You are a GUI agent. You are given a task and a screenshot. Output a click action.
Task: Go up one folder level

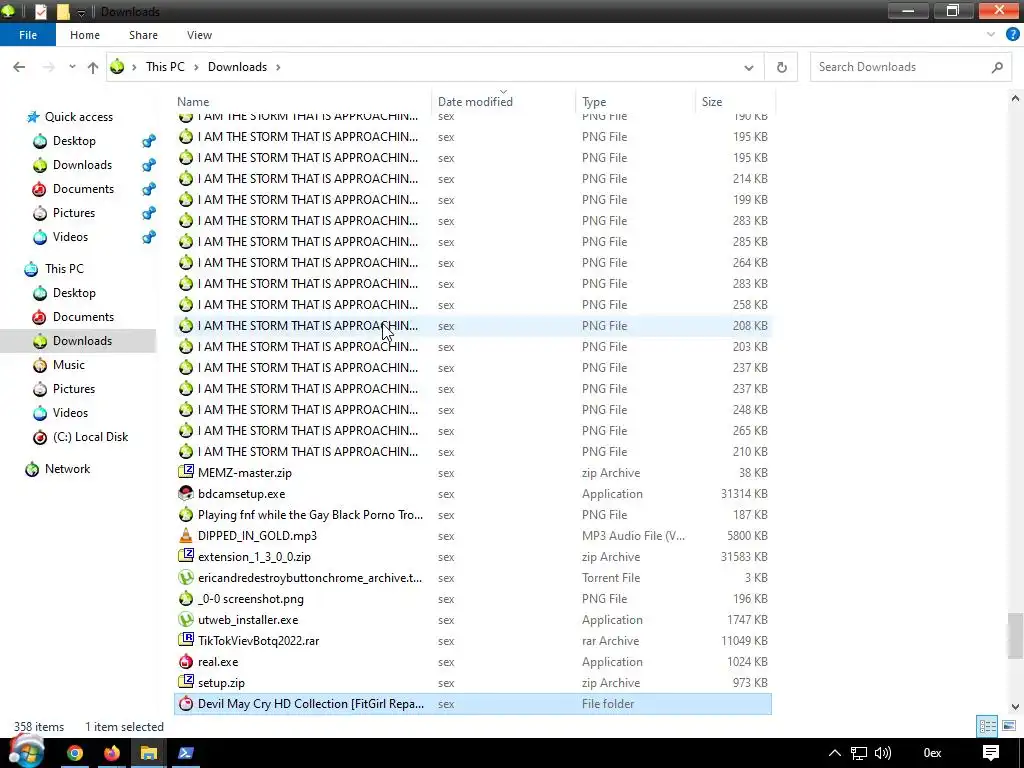(x=93, y=67)
